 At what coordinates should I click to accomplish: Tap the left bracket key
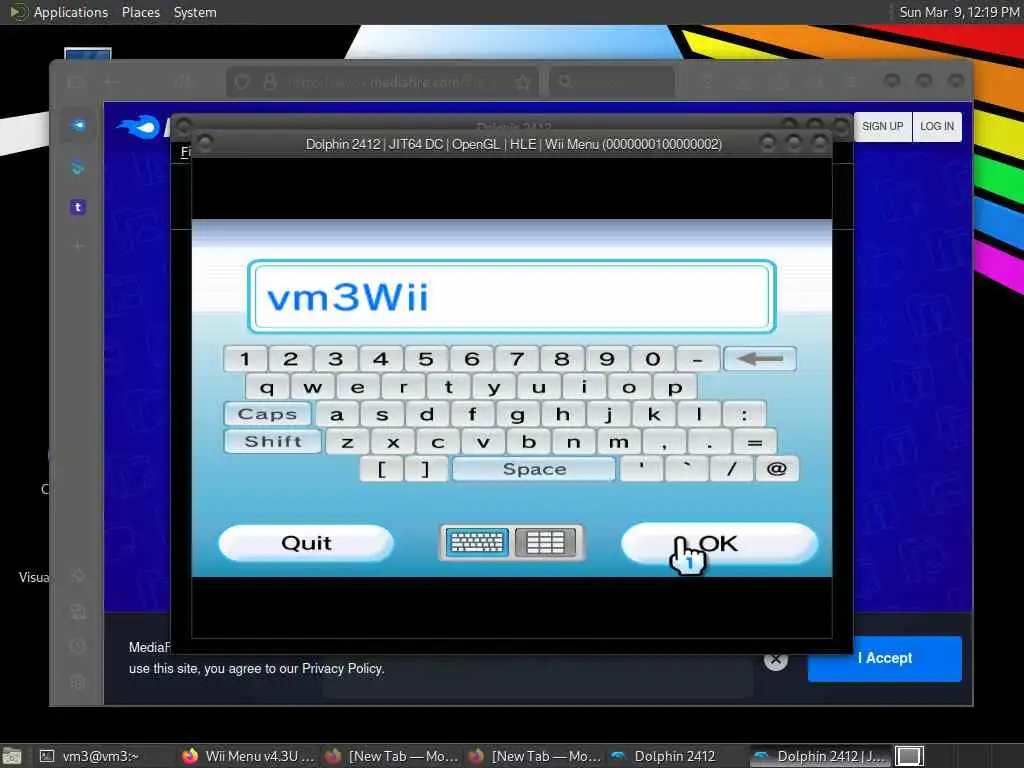pyautogui.click(x=381, y=469)
